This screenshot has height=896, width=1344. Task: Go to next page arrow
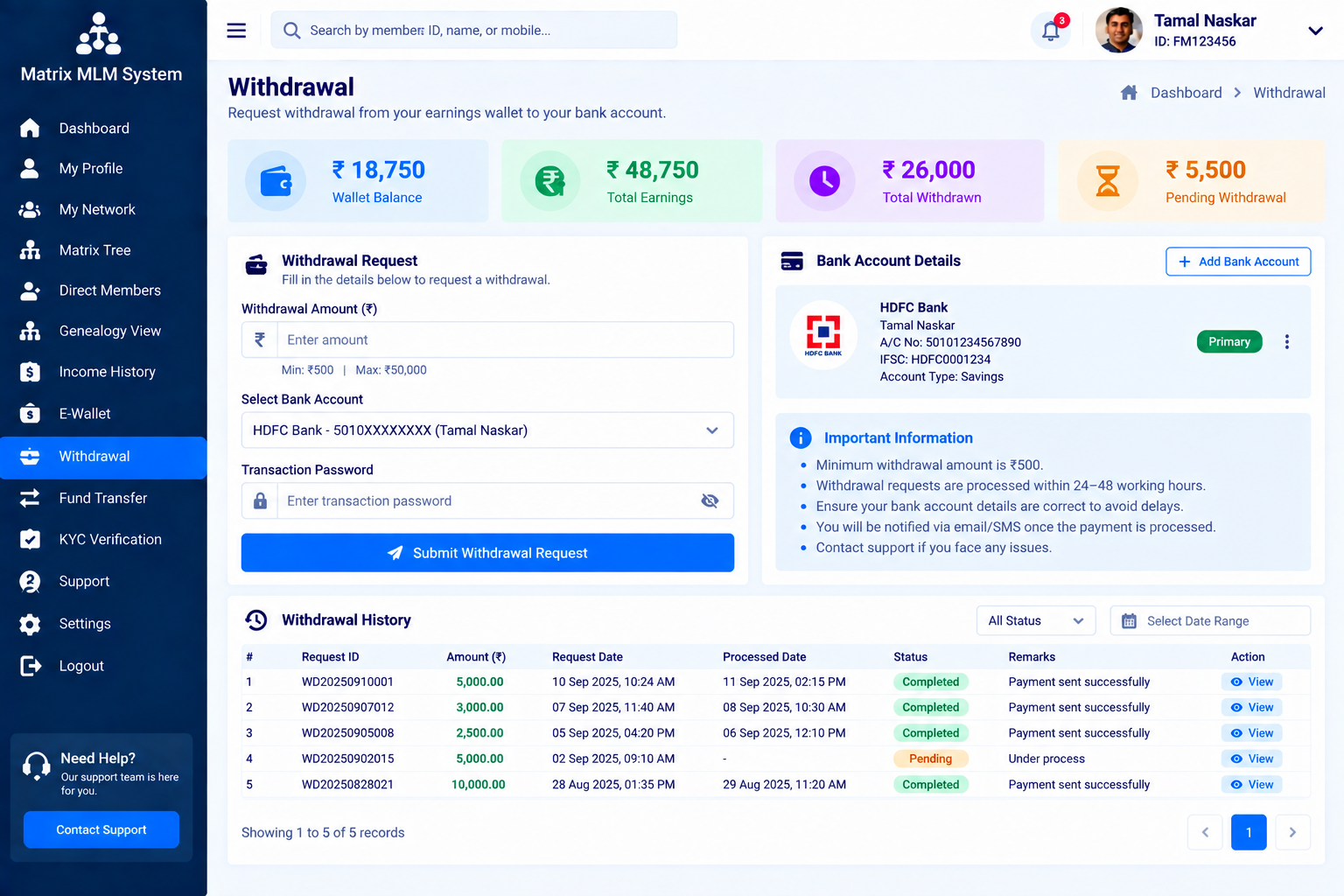click(x=1292, y=832)
